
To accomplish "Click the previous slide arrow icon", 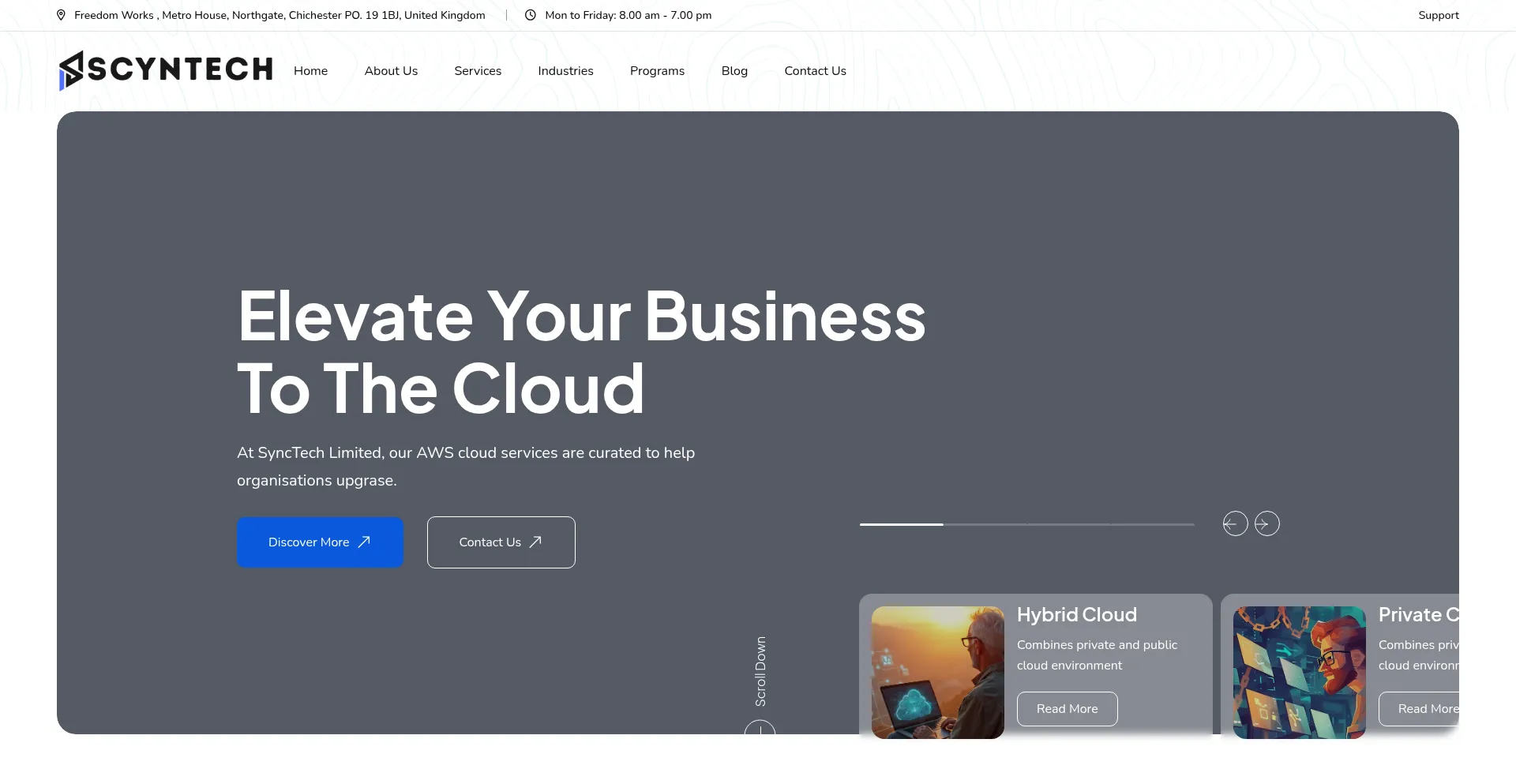I will click(x=1235, y=523).
